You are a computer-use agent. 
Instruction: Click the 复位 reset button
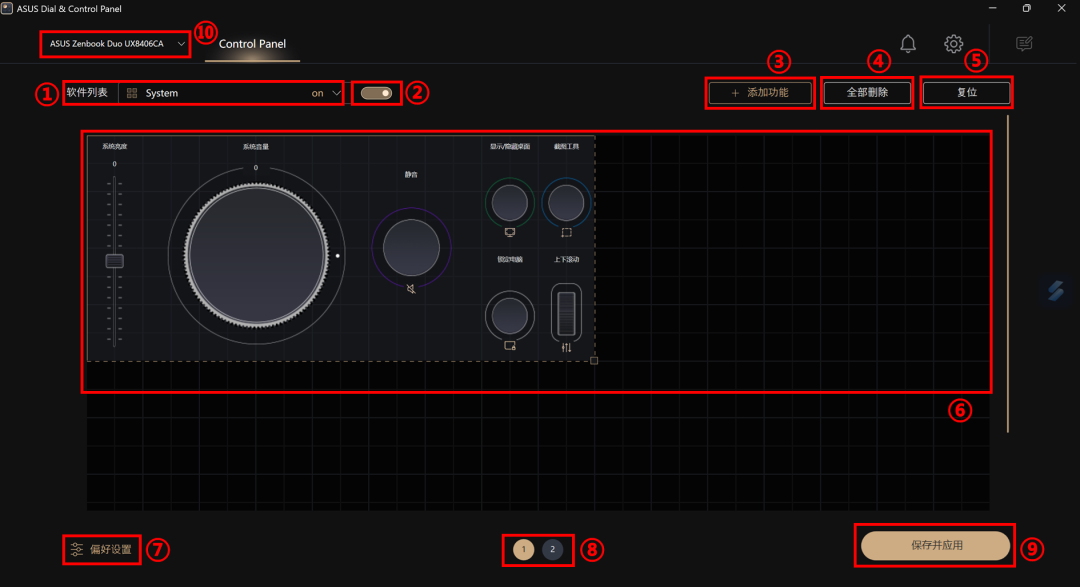966,92
